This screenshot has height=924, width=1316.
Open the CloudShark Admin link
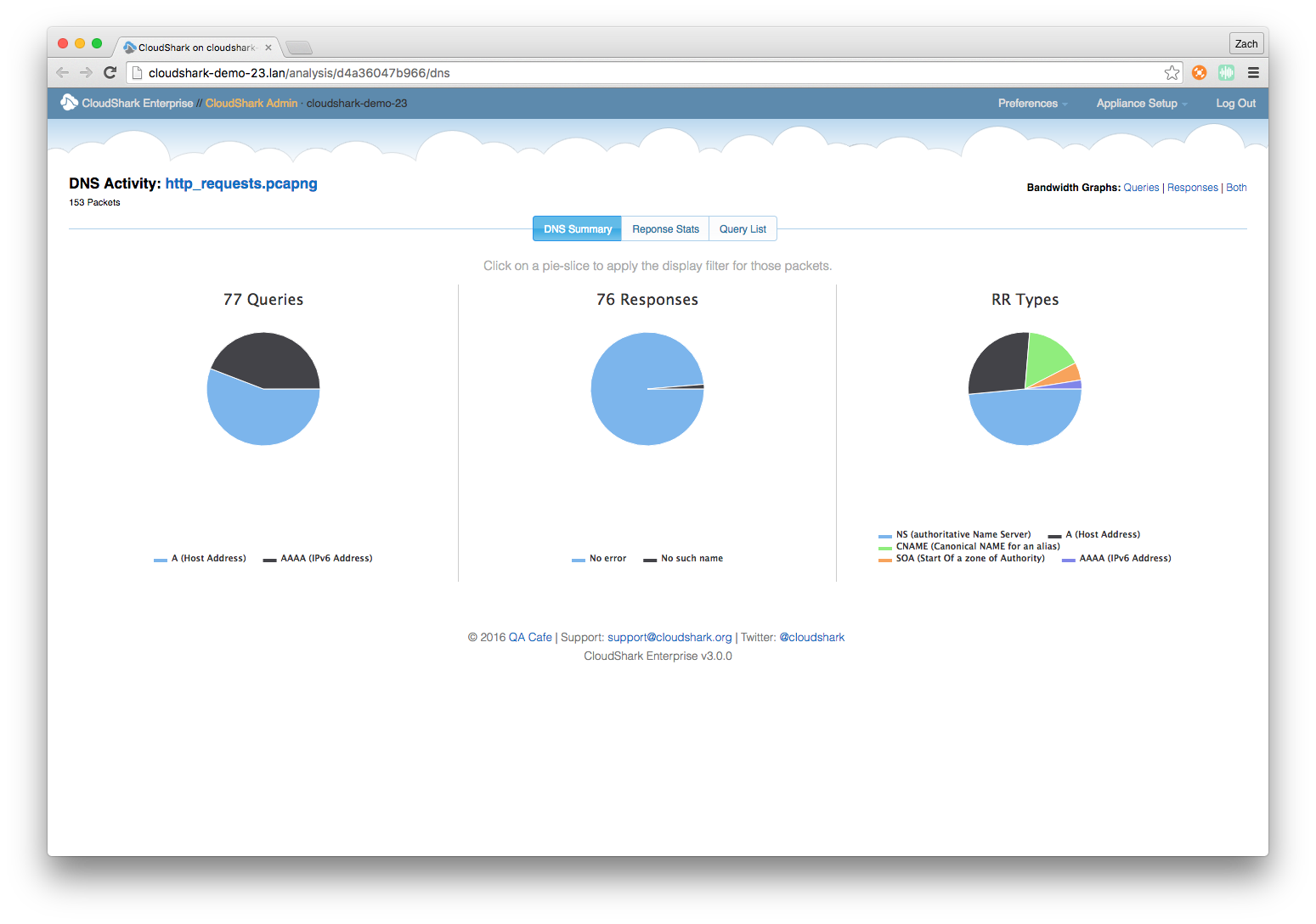pos(251,103)
